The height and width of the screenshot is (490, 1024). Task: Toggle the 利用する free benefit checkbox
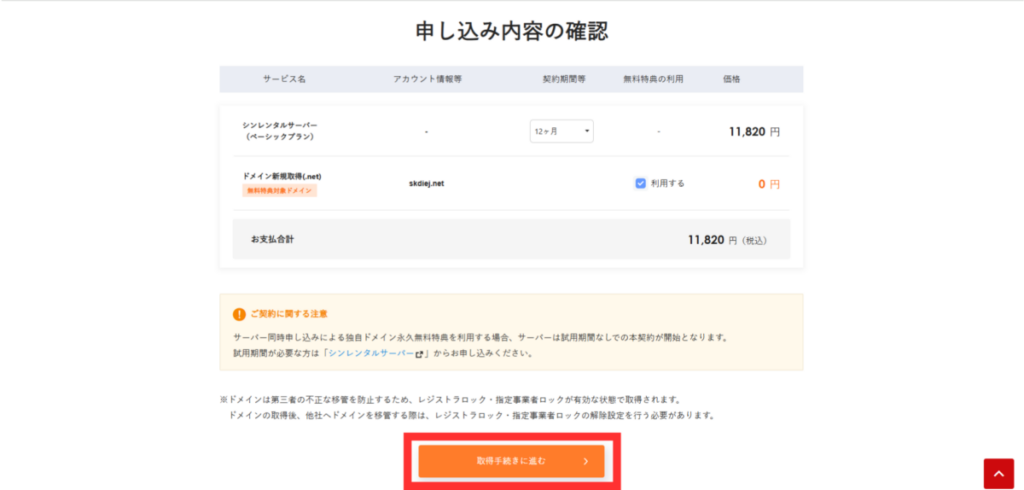(x=641, y=184)
